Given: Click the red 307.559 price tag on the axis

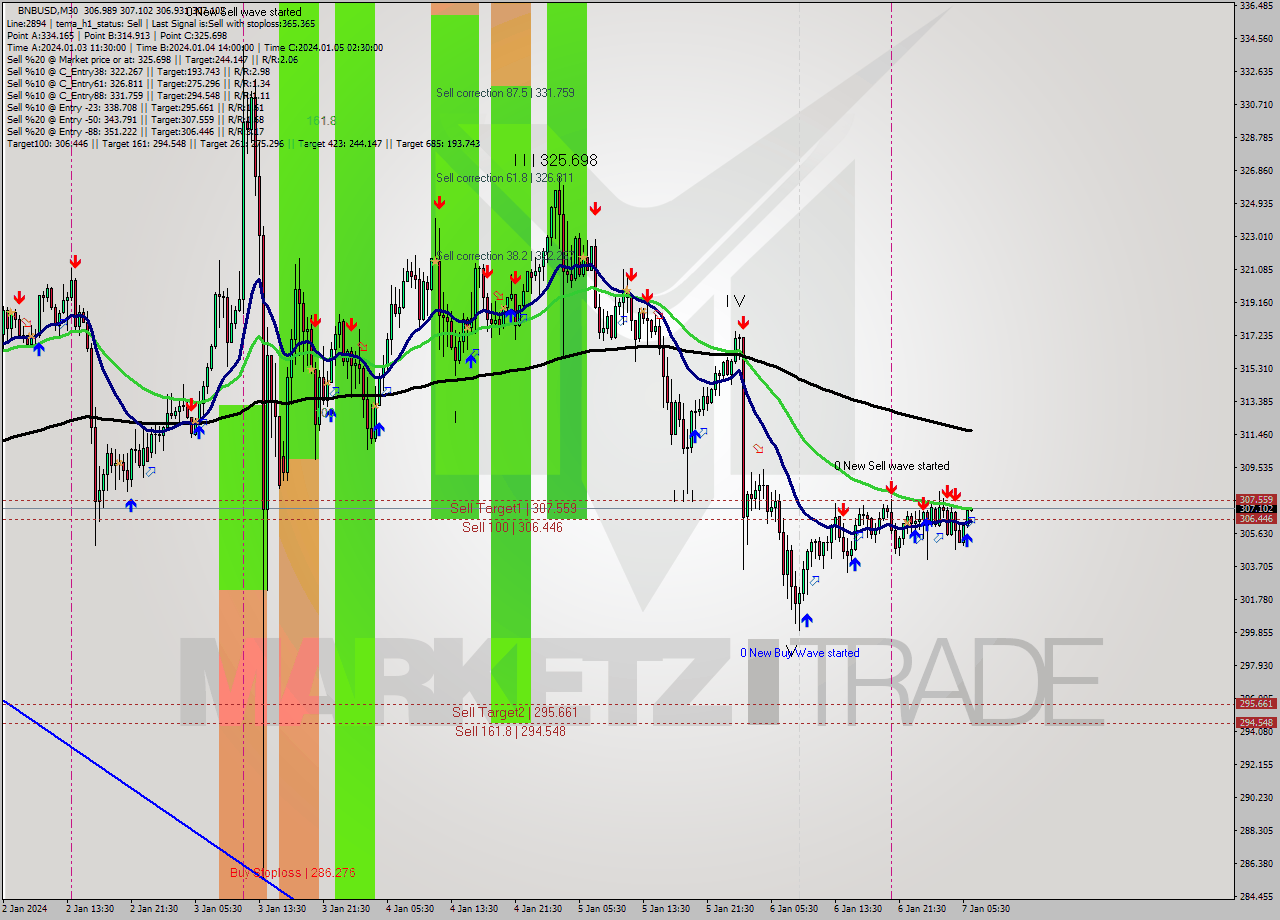Looking at the screenshot, I should pyautogui.click(x=1255, y=499).
